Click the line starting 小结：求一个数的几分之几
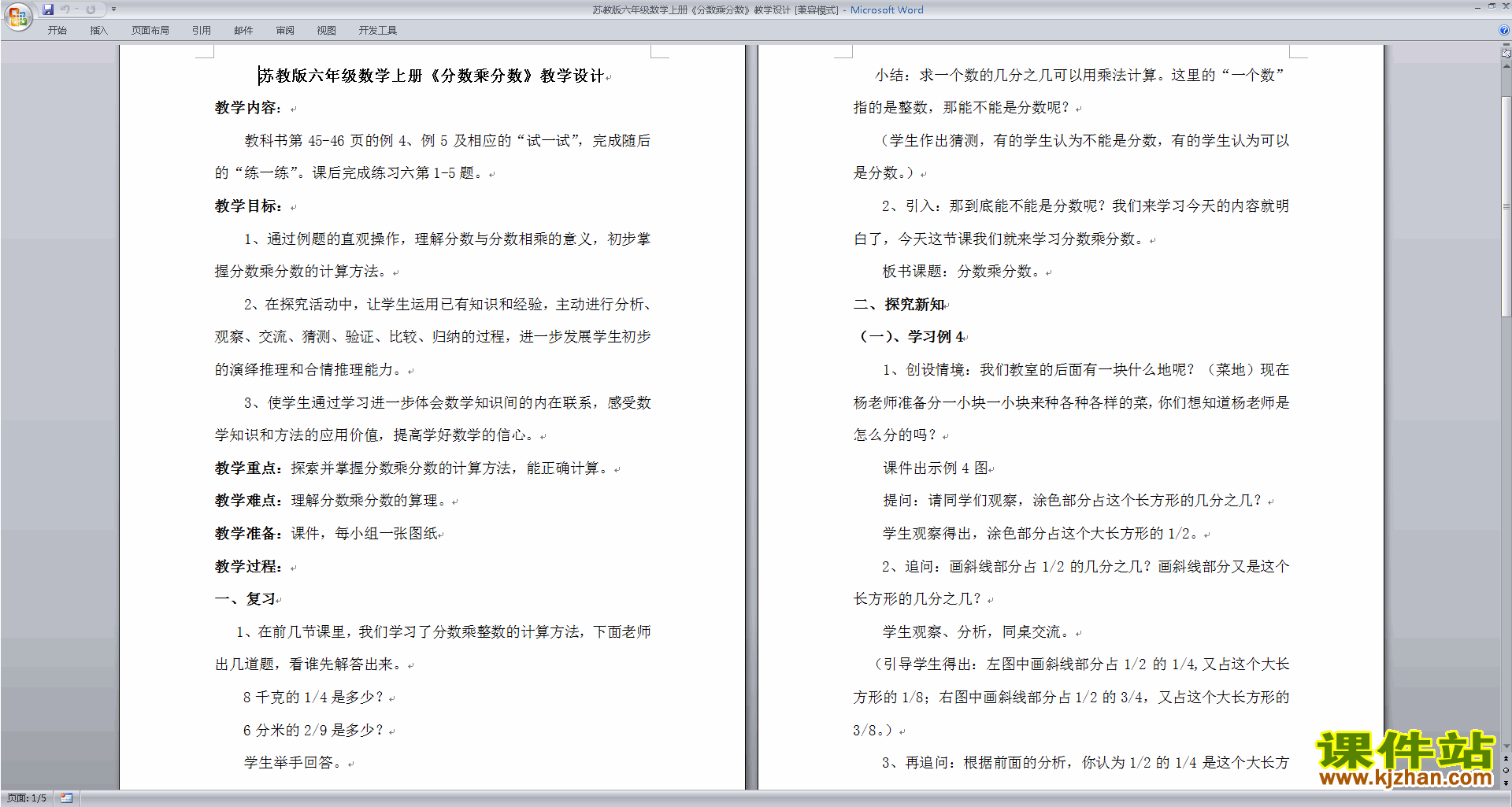 1079,76
